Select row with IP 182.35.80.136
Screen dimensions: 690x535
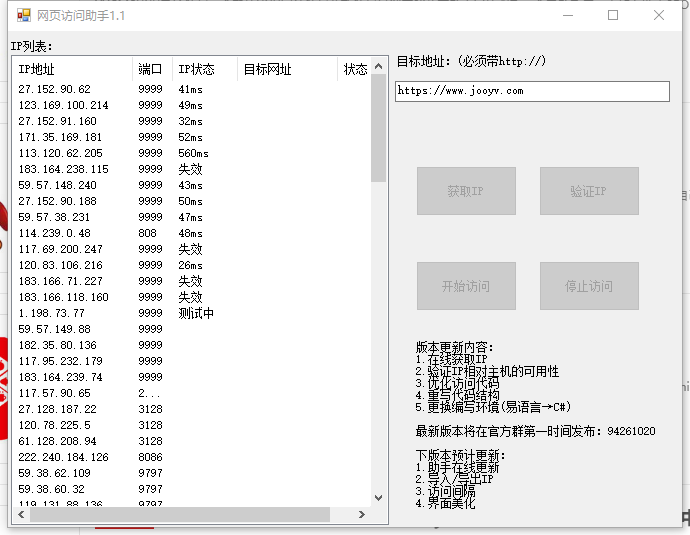click(192, 345)
